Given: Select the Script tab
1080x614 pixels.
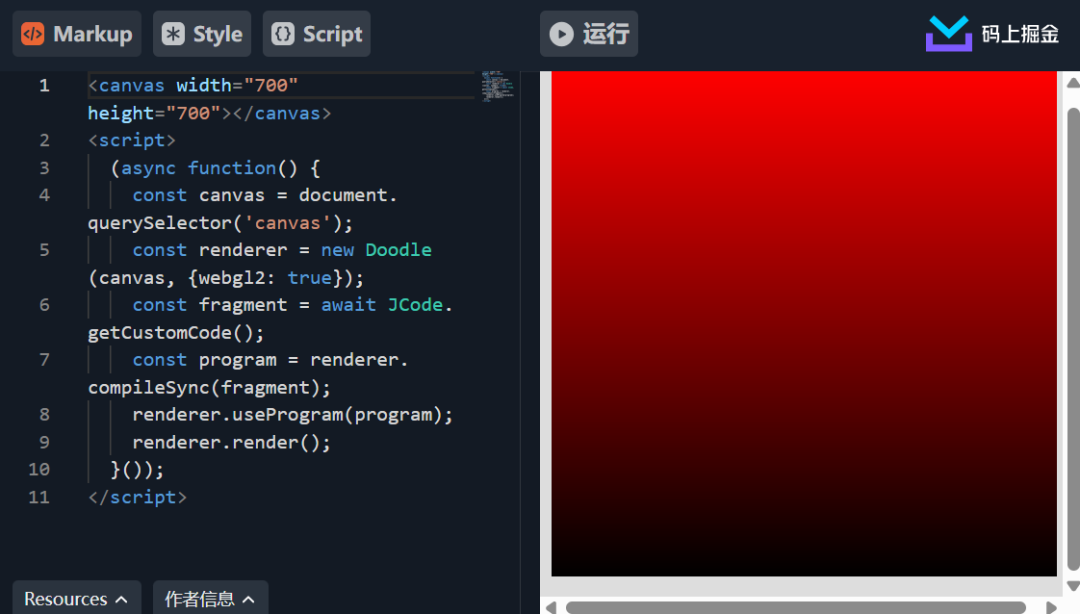Looking at the screenshot, I should (x=316, y=34).
